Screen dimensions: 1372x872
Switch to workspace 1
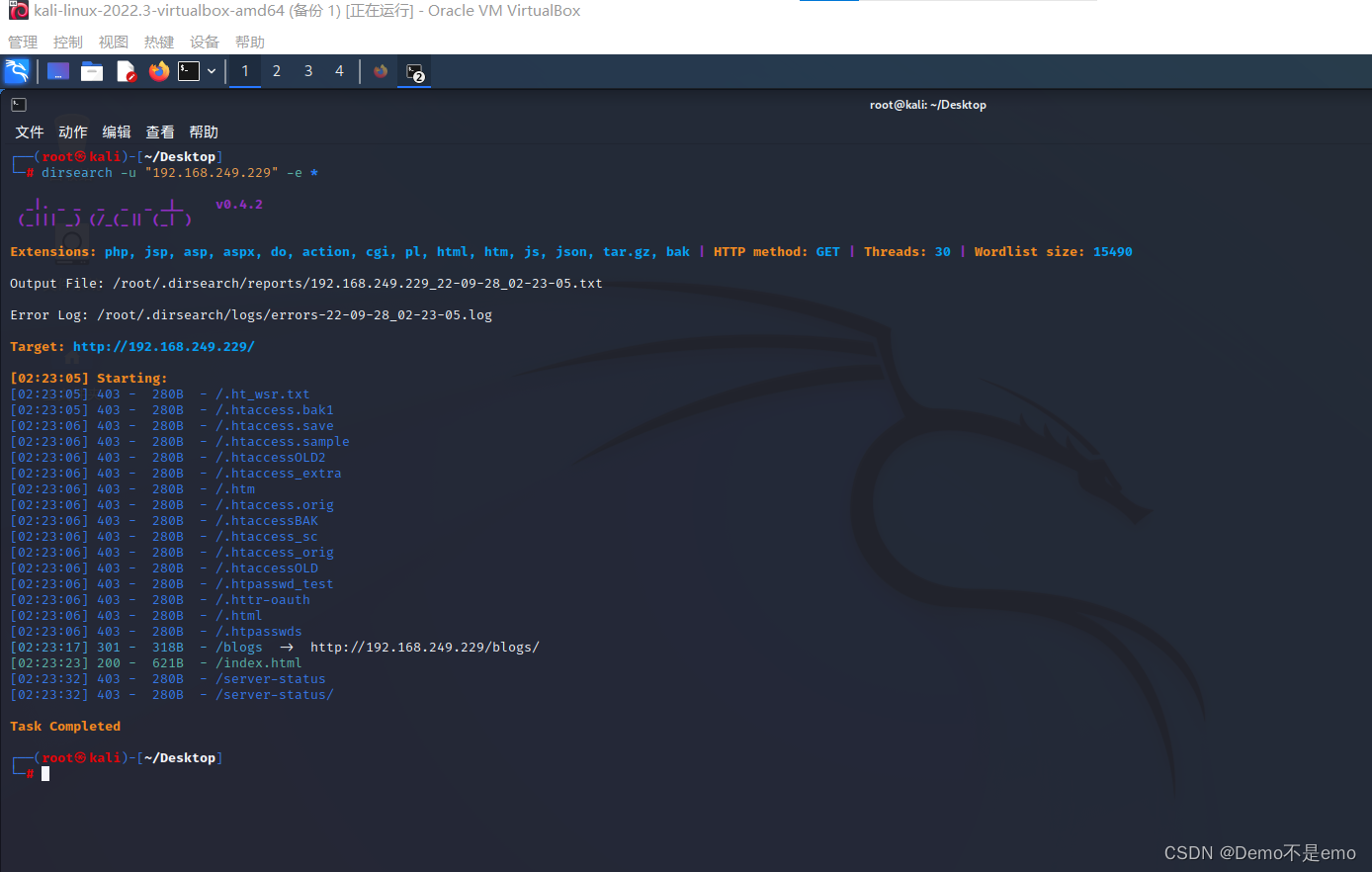(x=245, y=71)
